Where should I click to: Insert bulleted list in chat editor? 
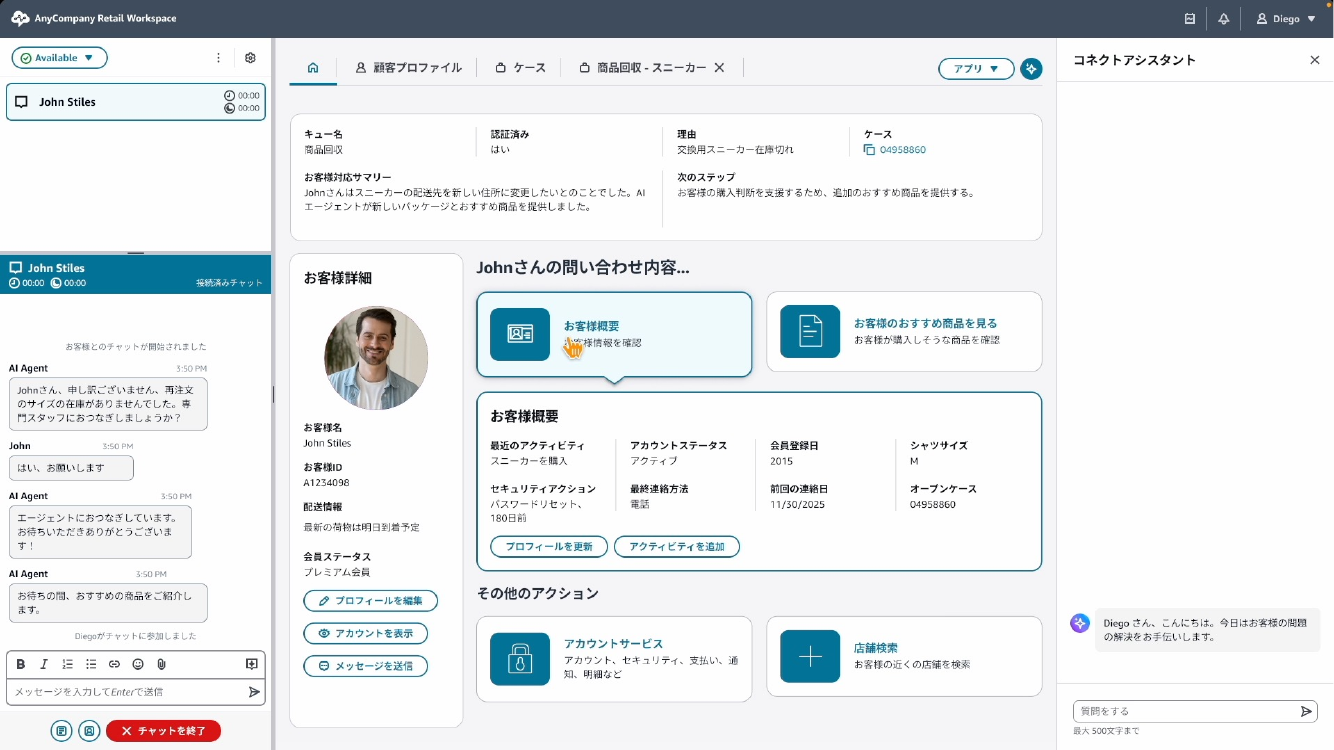coord(91,664)
